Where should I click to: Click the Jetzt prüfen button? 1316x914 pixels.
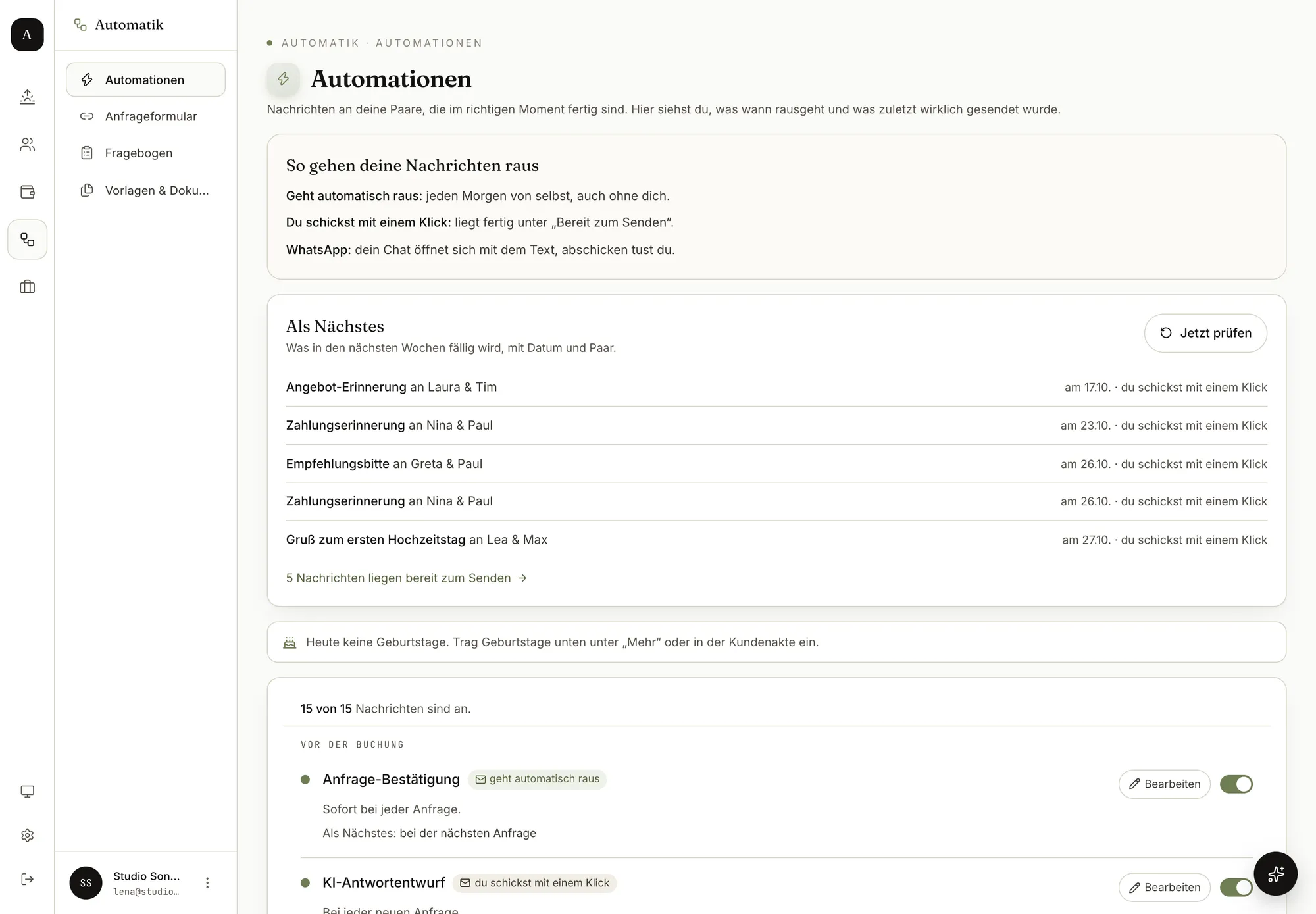(x=1205, y=333)
